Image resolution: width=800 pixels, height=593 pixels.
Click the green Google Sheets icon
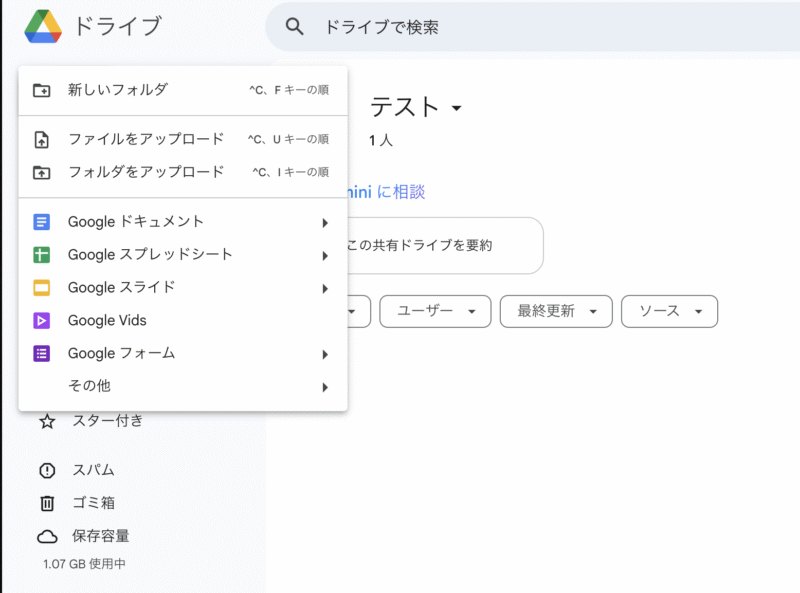[42, 255]
